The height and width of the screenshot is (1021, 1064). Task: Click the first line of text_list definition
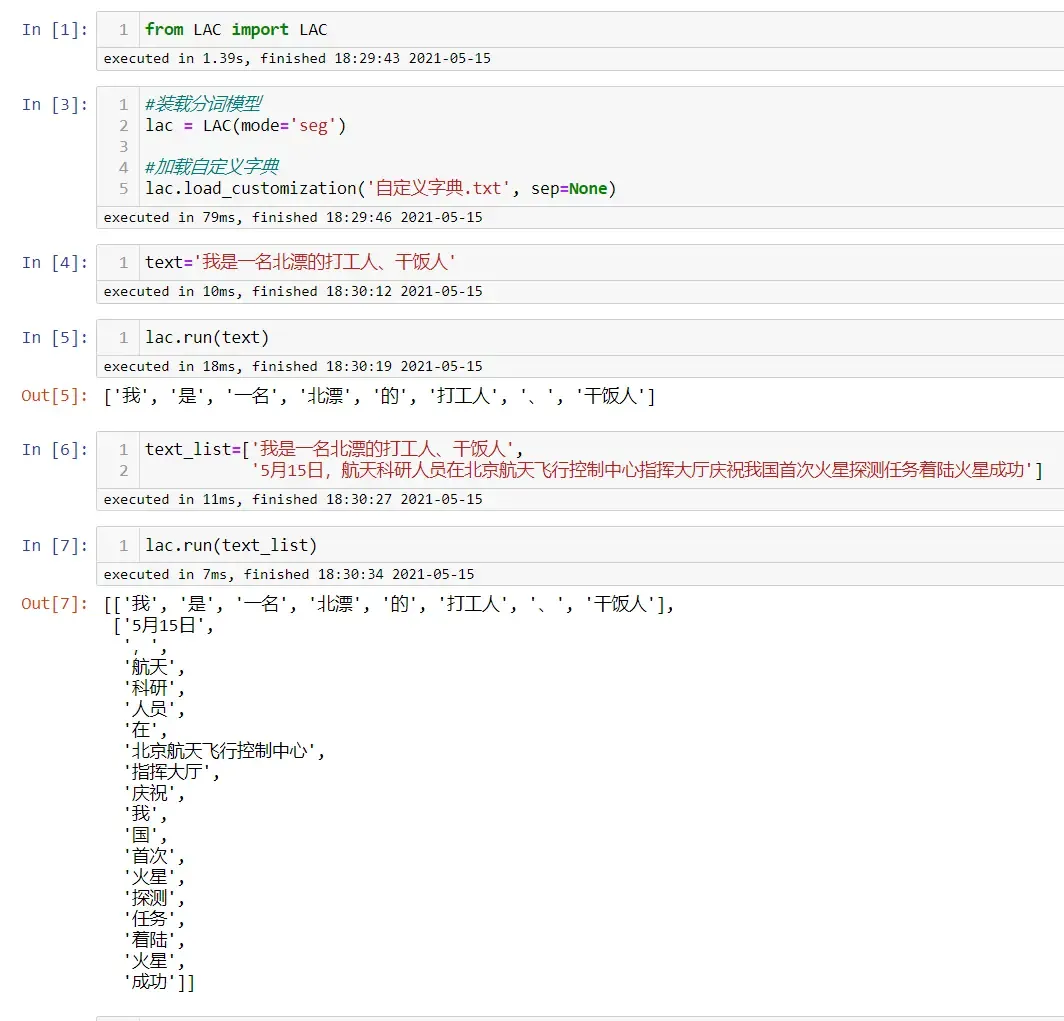(x=334, y=449)
